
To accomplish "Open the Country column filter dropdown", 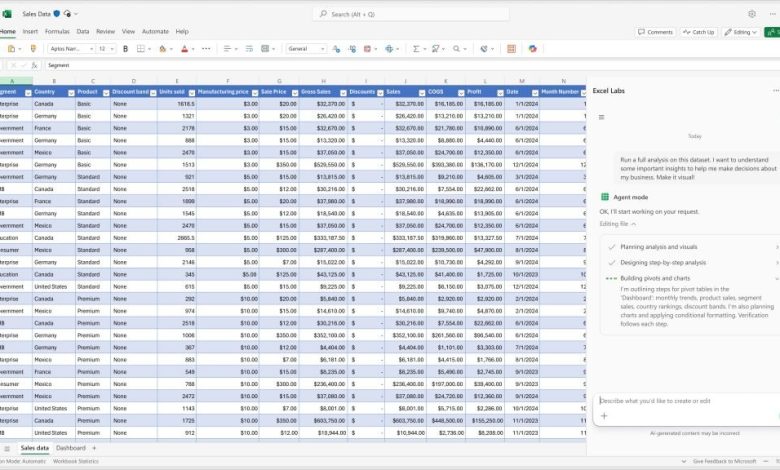I will click(71, 92).
